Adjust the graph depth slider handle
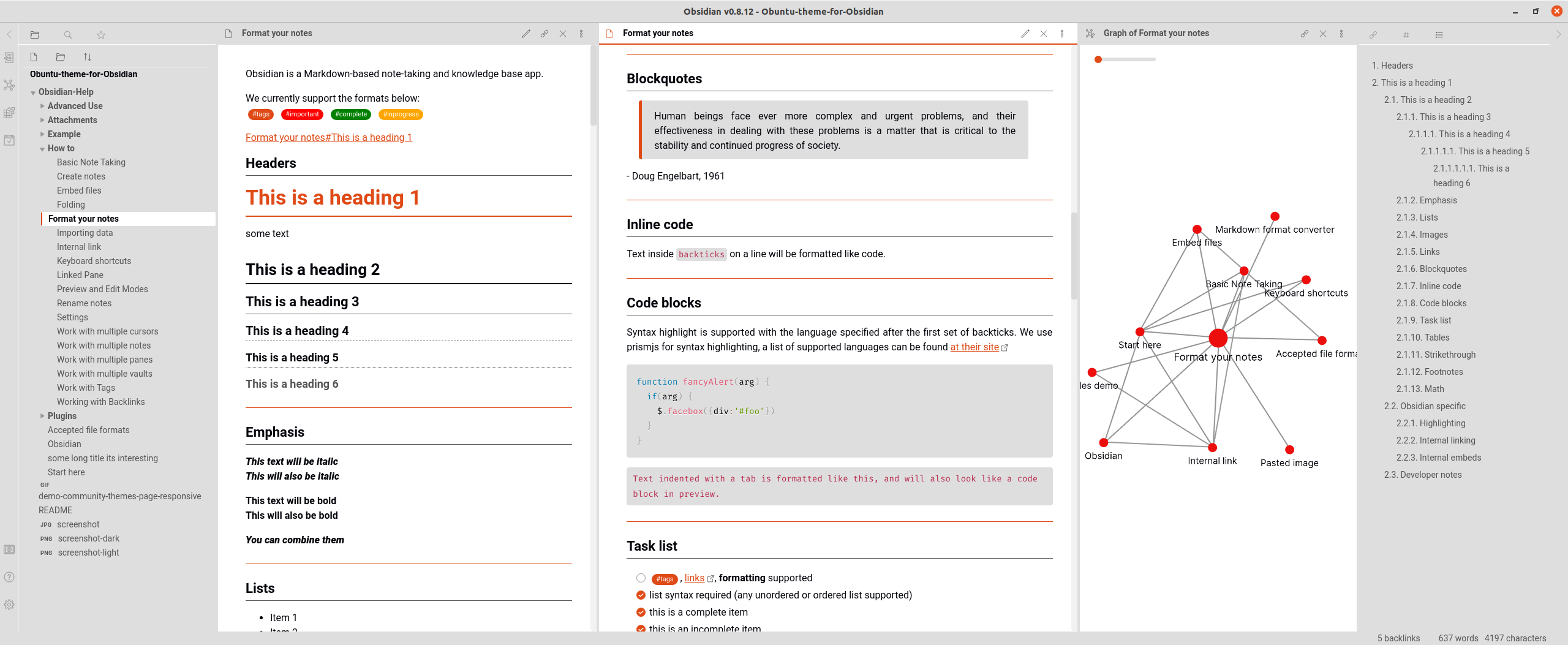 tap(1098, 59)
